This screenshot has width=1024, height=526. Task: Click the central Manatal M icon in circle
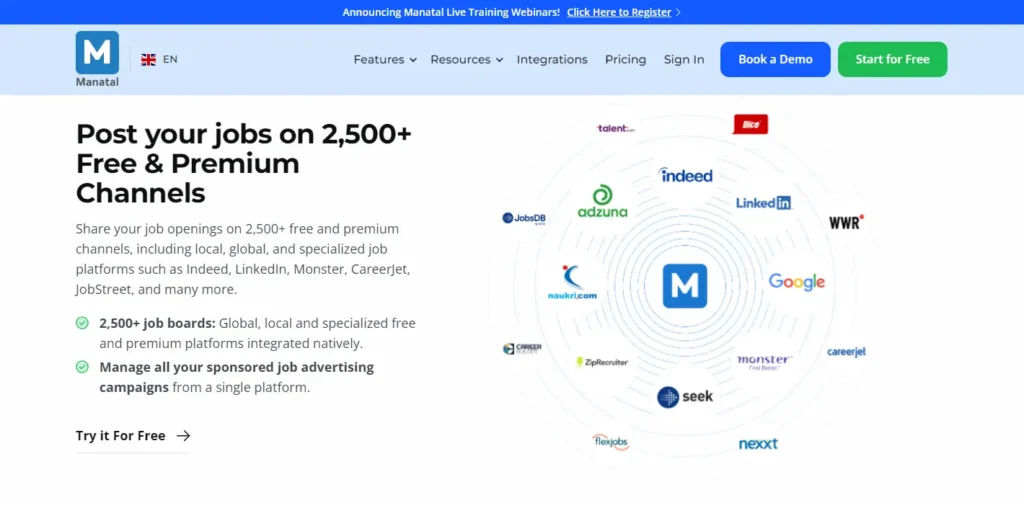(x=684, y=286)
